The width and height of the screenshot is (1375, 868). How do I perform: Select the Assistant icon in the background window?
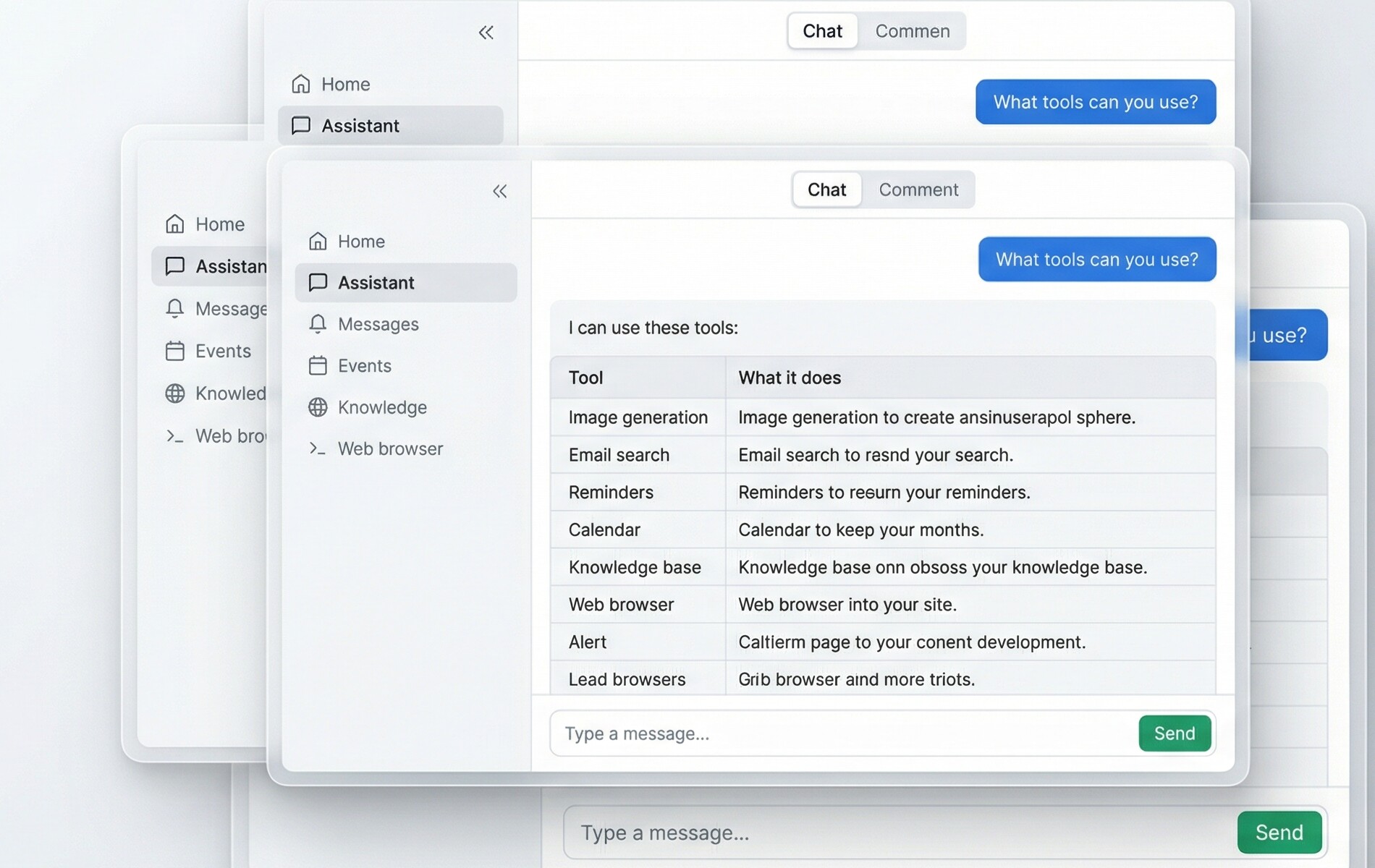302,125
